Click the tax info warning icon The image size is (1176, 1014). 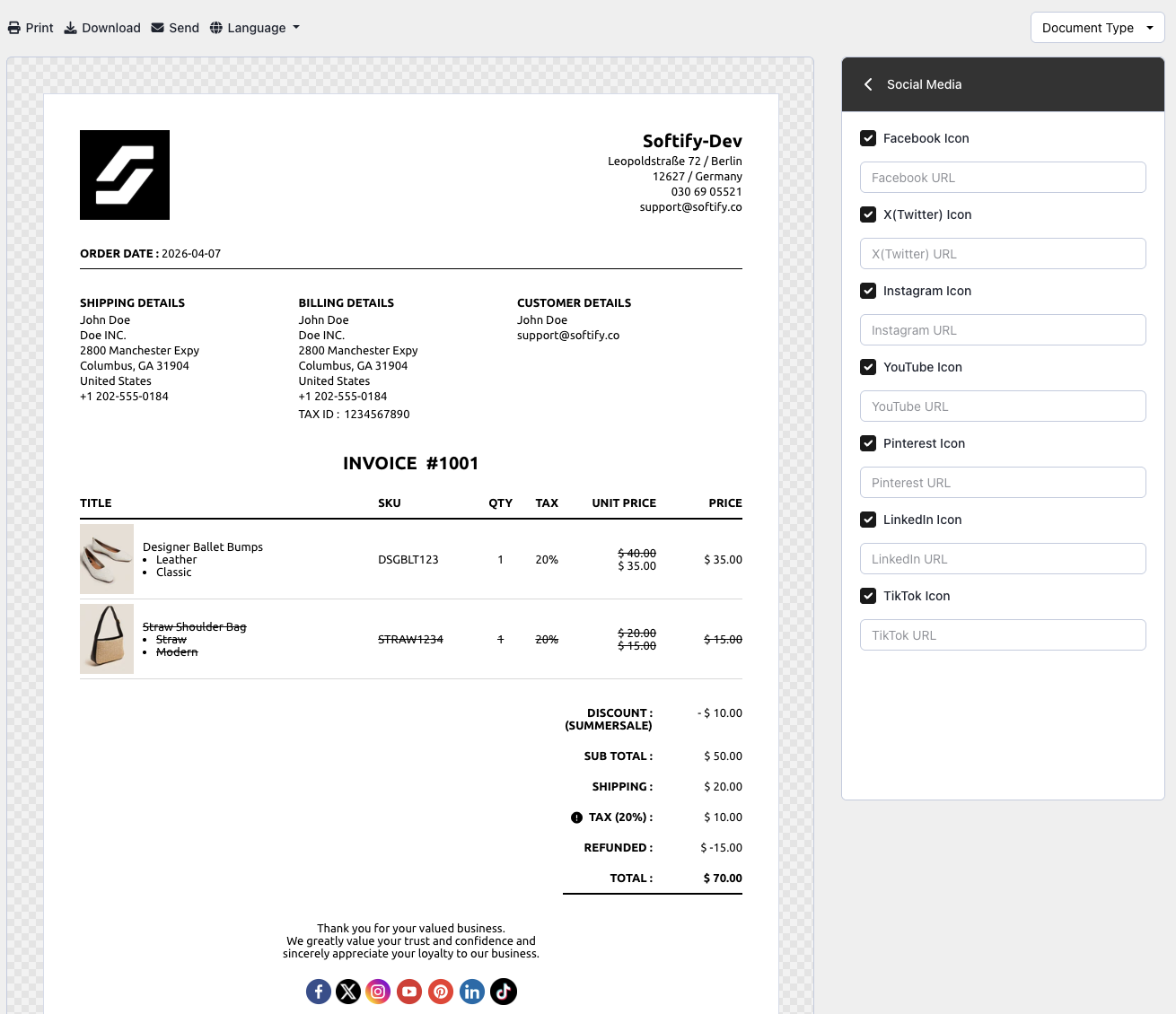(576, 817)
